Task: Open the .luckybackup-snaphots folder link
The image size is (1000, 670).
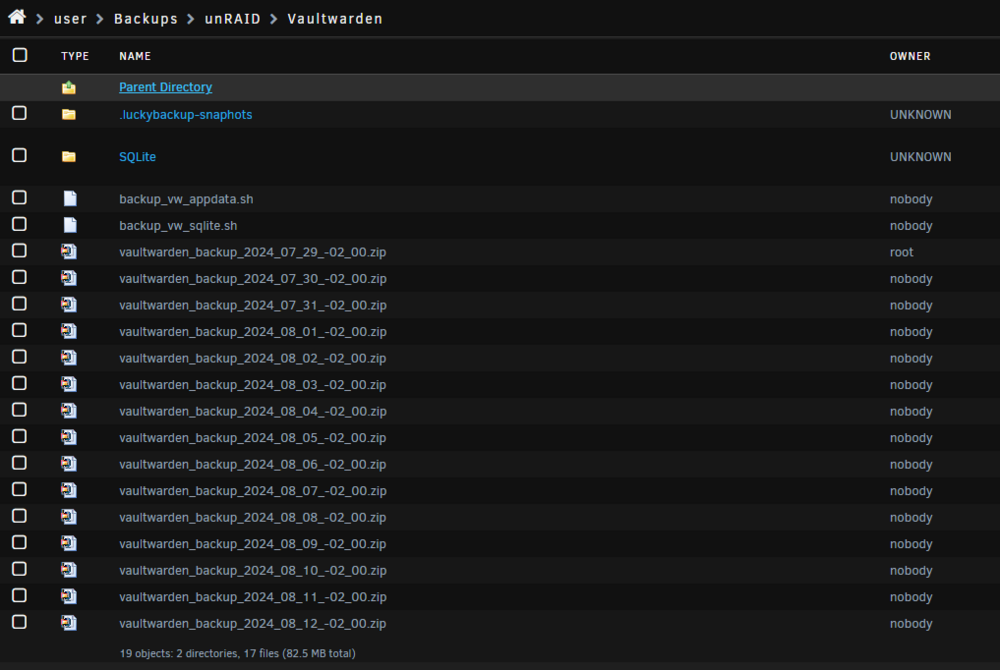Action: click(x=186, y=115)
